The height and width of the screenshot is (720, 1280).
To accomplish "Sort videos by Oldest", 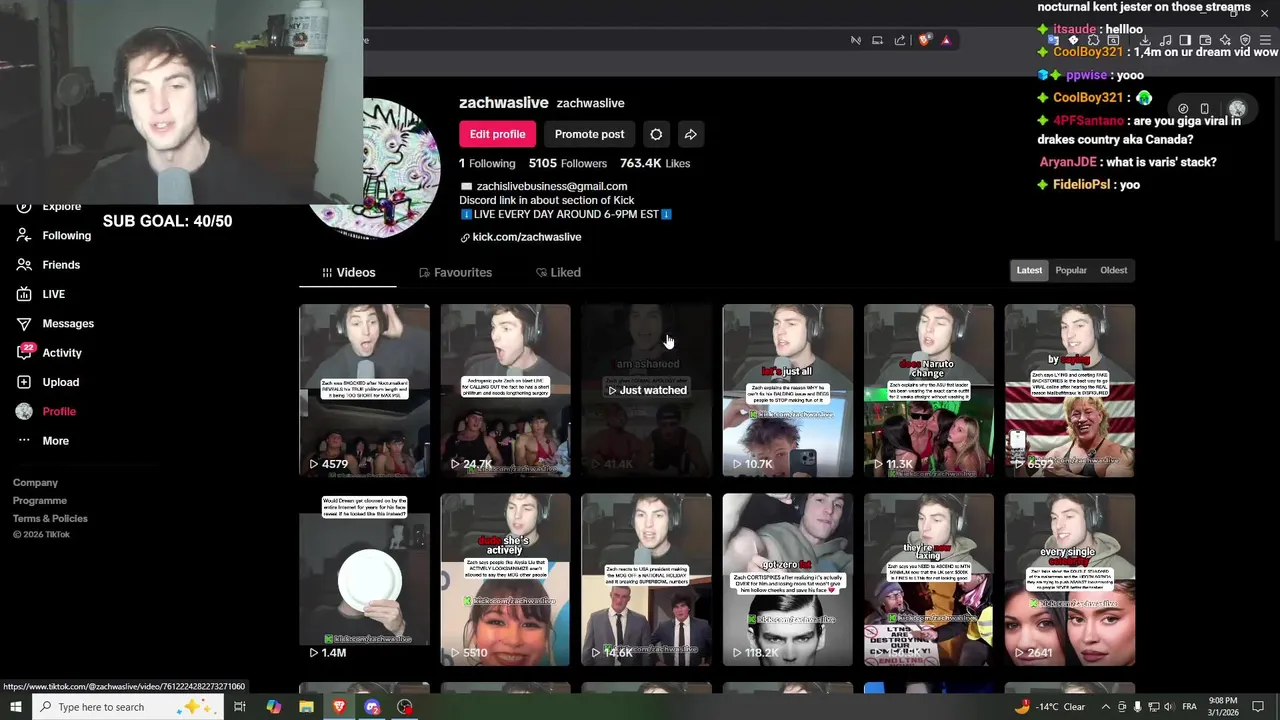I will pos(1113,270).
